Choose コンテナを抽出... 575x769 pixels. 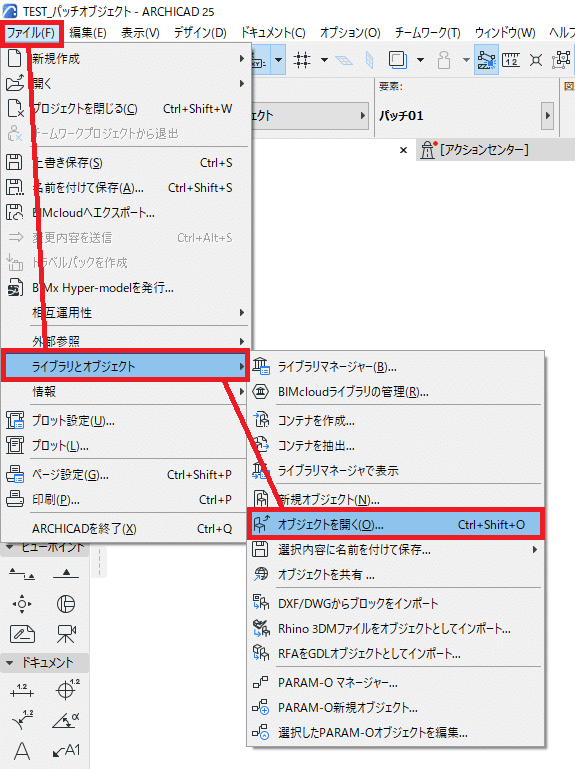[395, 446]
